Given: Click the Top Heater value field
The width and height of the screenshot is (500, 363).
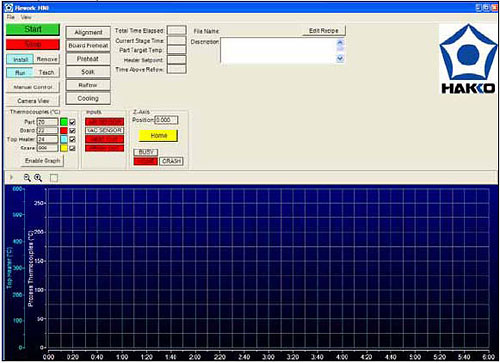Looking at the screenshot, I should [47, 139].
